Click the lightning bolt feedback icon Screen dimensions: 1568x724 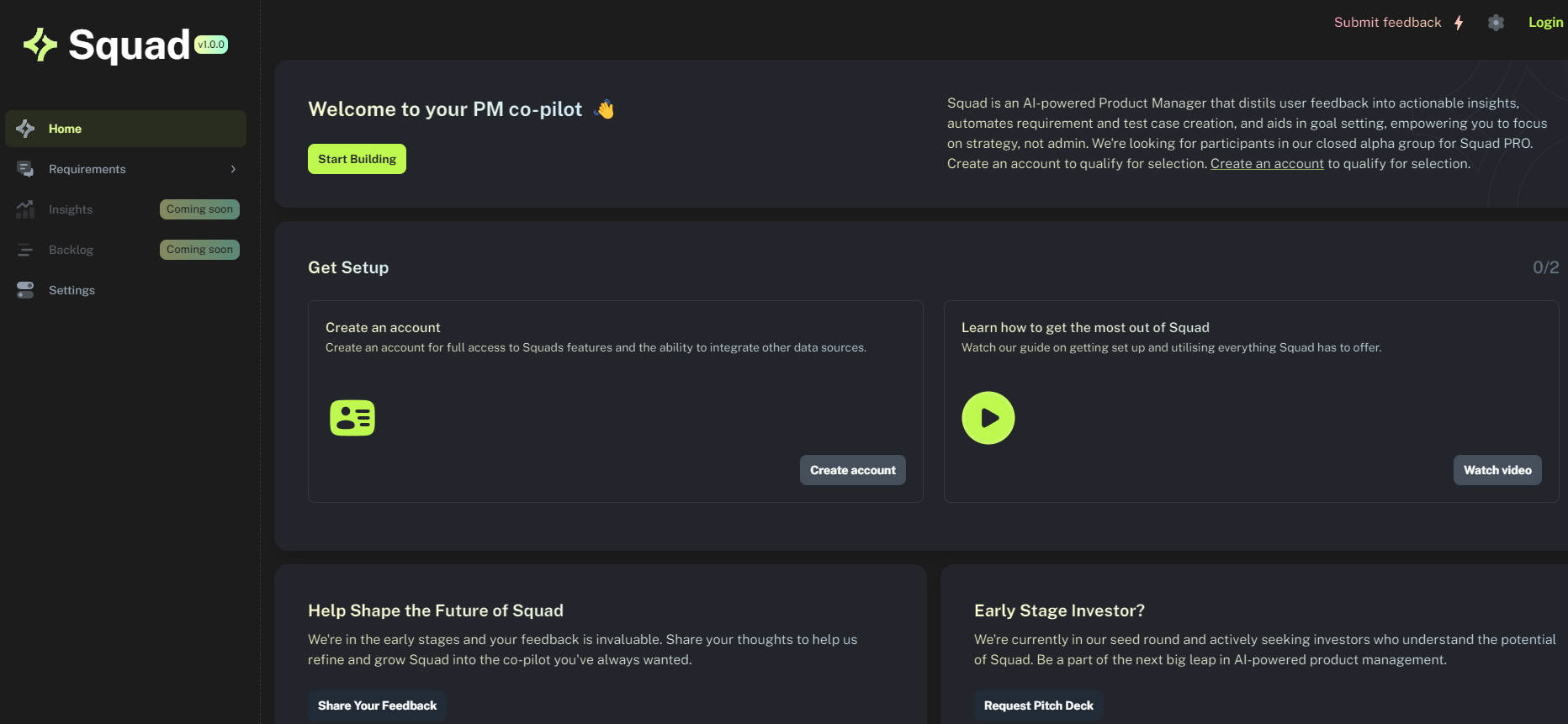1459,23
